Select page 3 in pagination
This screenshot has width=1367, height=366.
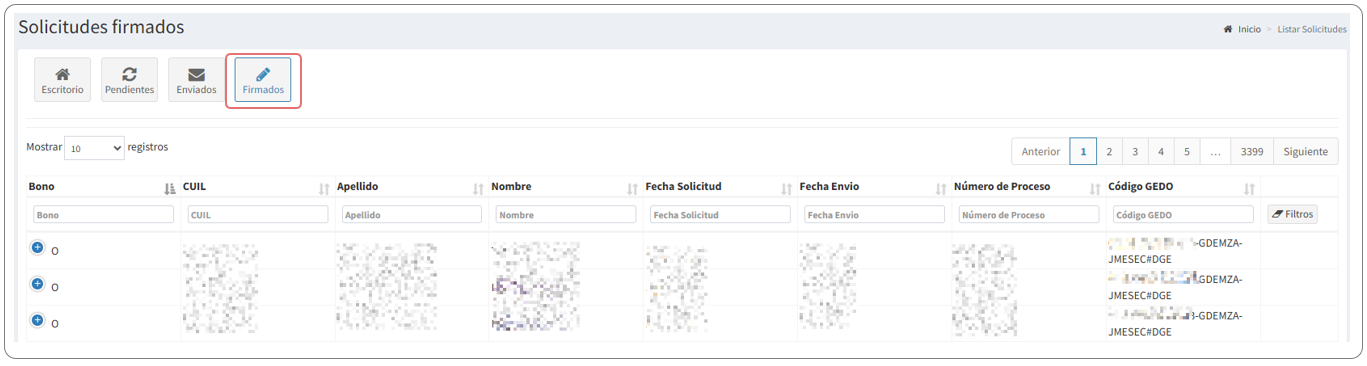(1135, 152)
